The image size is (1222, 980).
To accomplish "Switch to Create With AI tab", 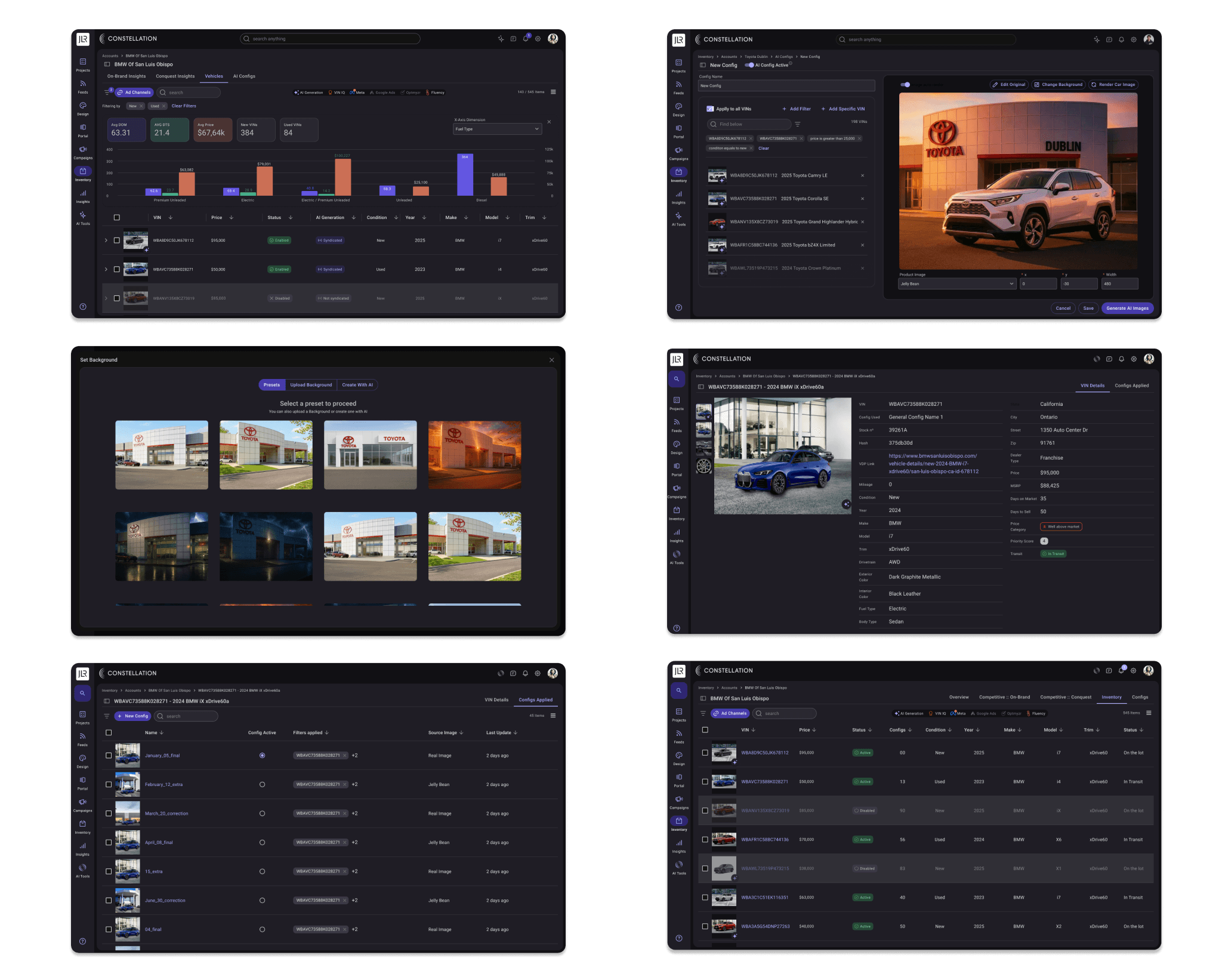I will point(357,385).
